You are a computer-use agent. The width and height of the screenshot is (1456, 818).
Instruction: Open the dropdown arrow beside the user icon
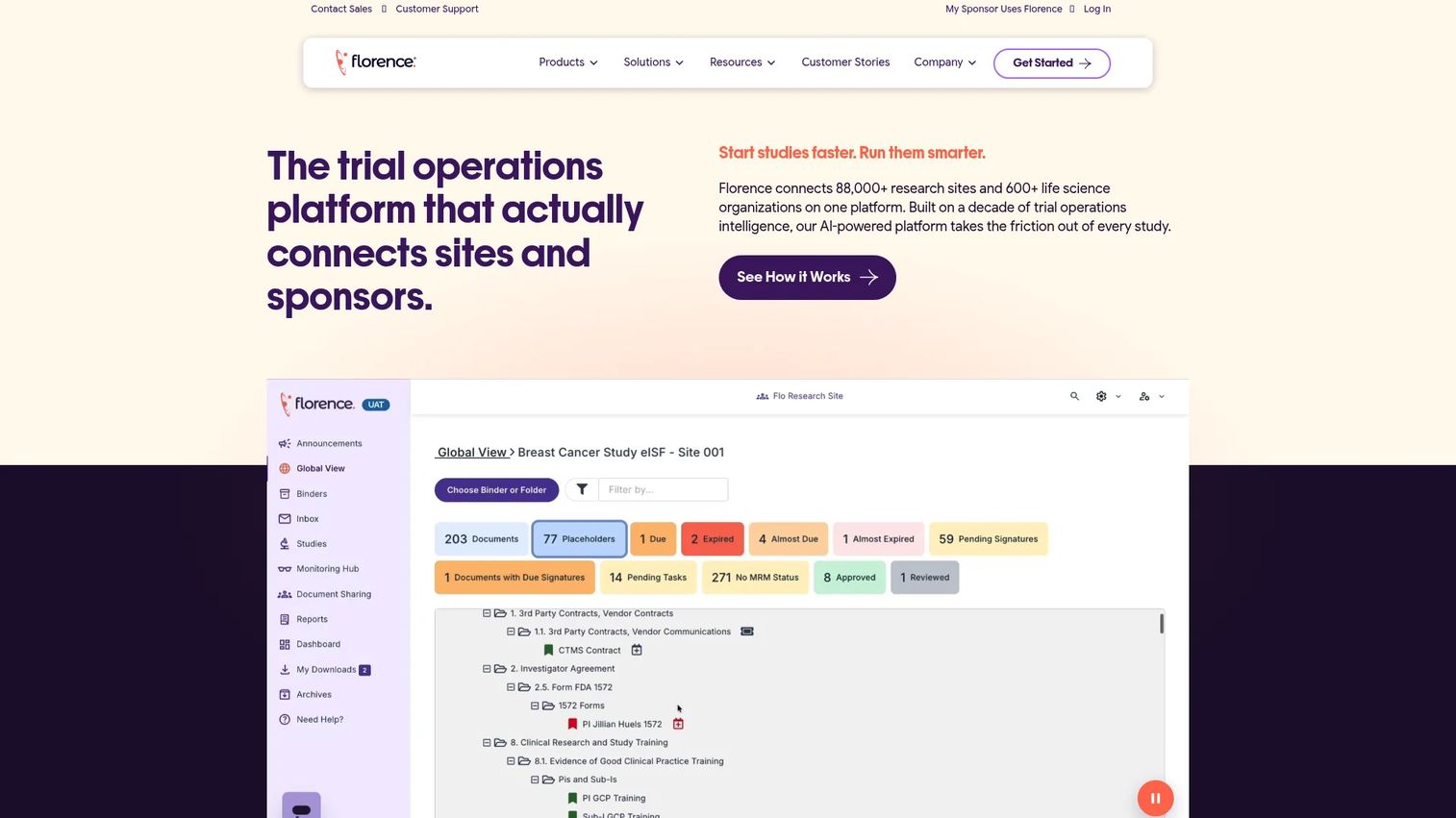(1162, 396)
